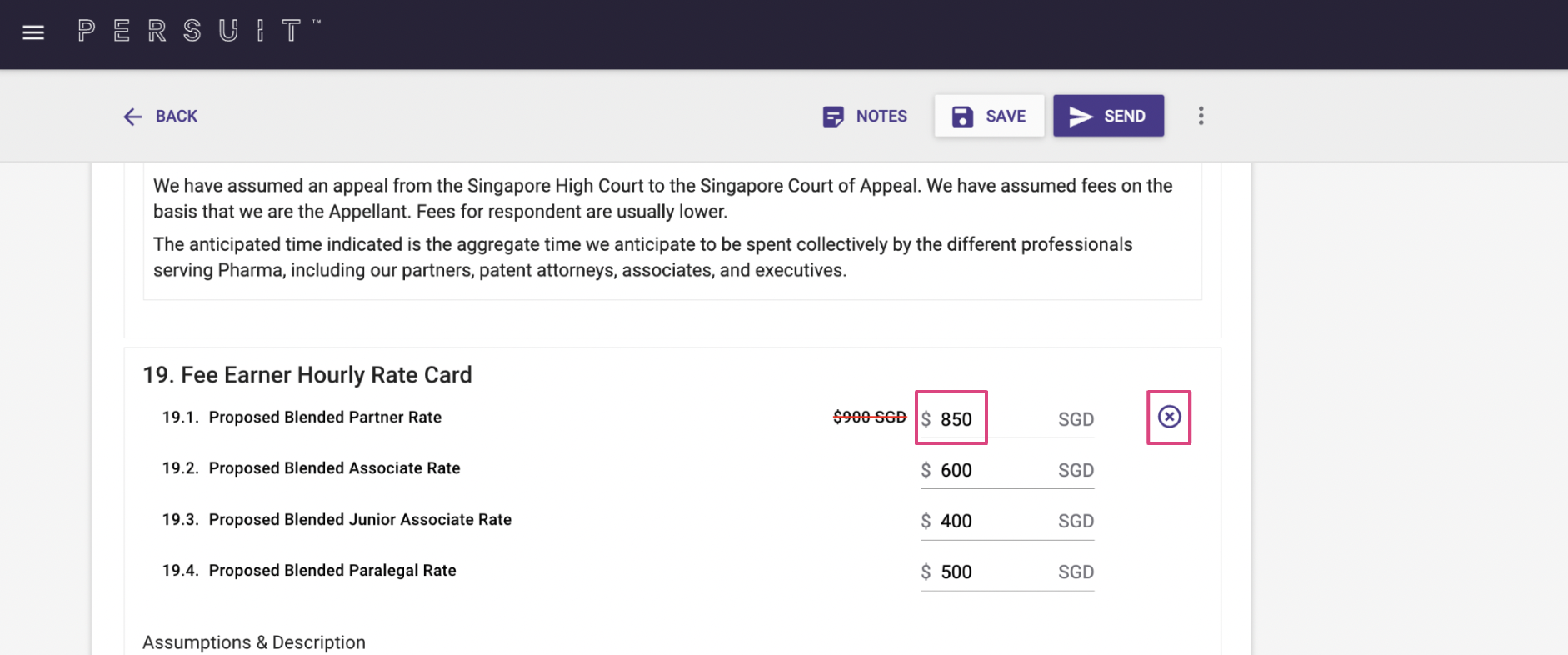Click the 'Assumptions & Description' label
The height and width of the screenshot is (655, 1568).
coord(254,642)
